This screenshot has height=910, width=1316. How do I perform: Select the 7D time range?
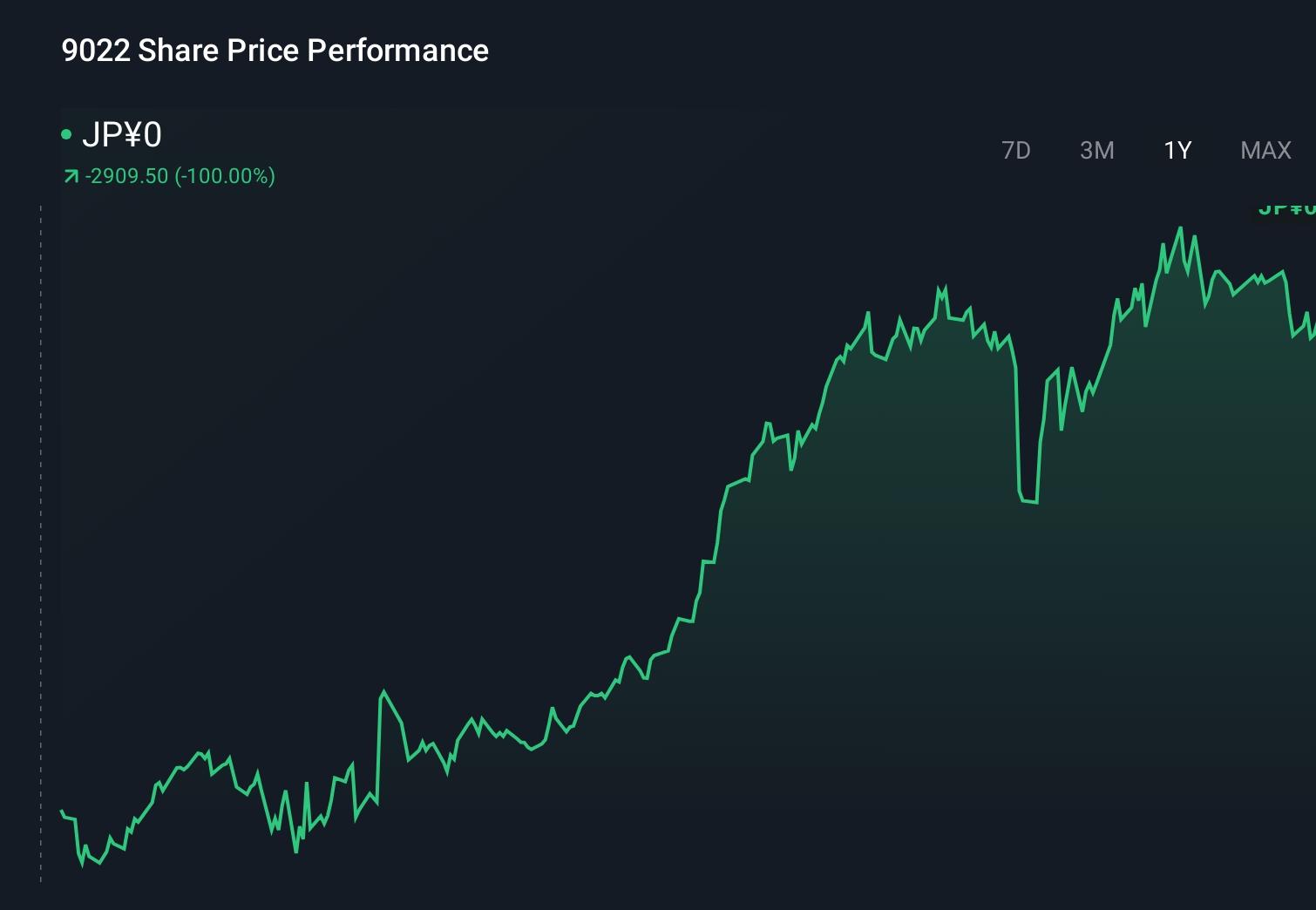1016,150
